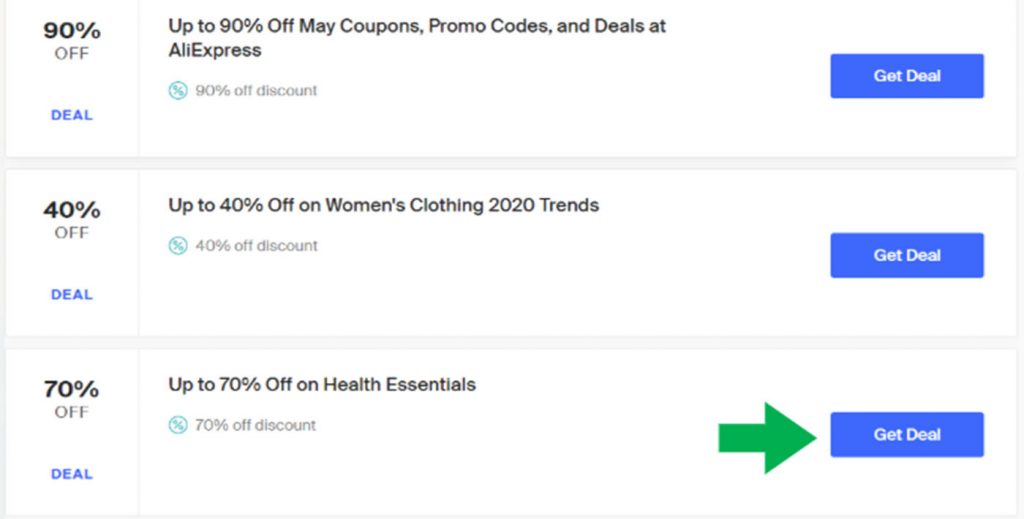Click the 90% OFF badge
The height and width of the screenshot is (519, 1024).
click(72, 40)
